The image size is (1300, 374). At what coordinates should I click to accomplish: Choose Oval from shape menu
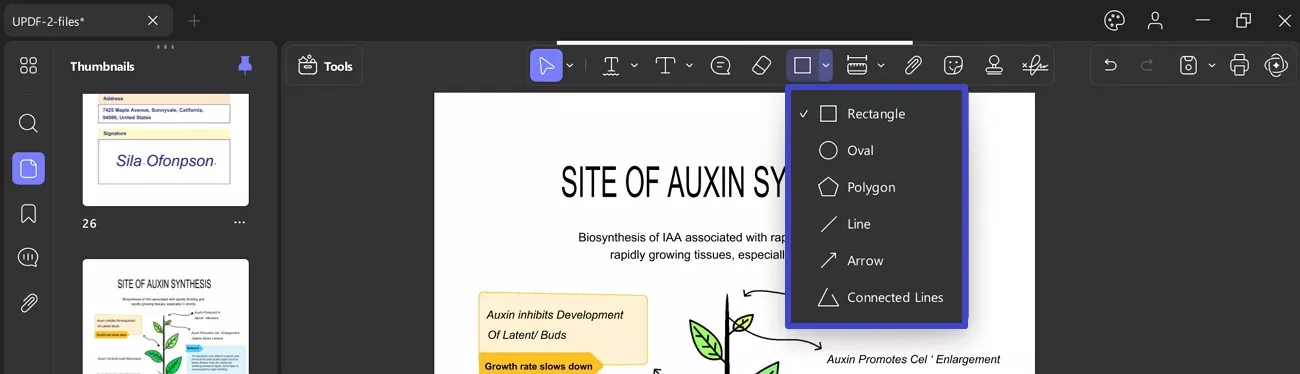[x=876, y=150]
